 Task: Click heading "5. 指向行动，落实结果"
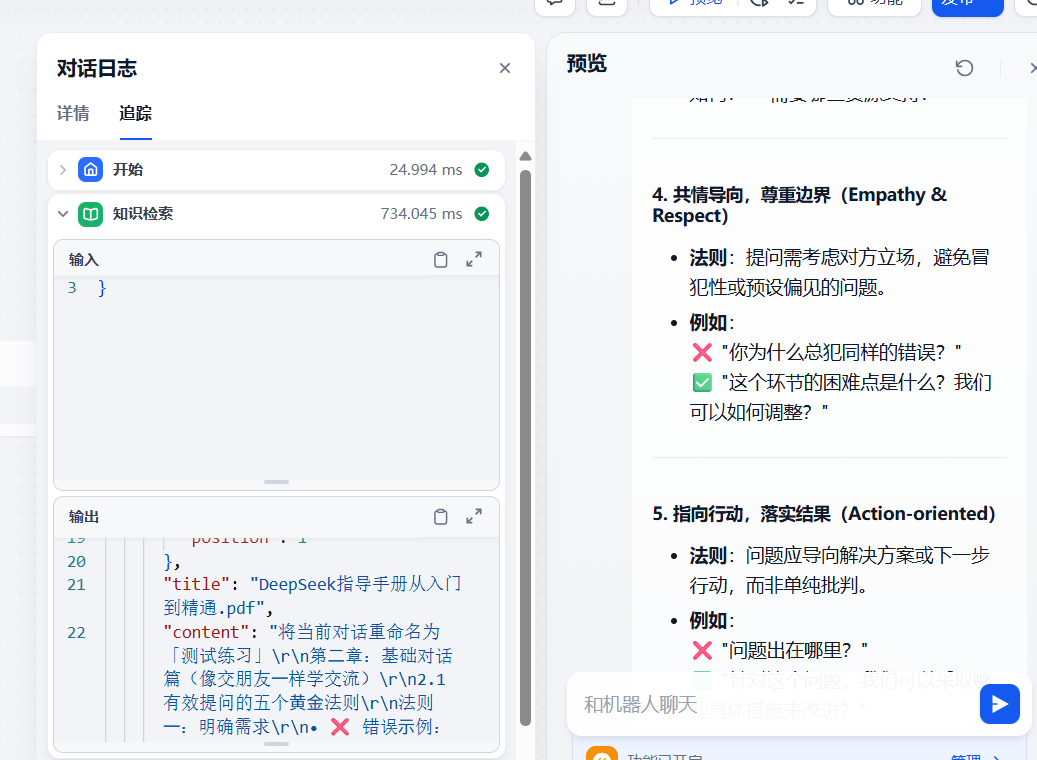pos(823,514)
